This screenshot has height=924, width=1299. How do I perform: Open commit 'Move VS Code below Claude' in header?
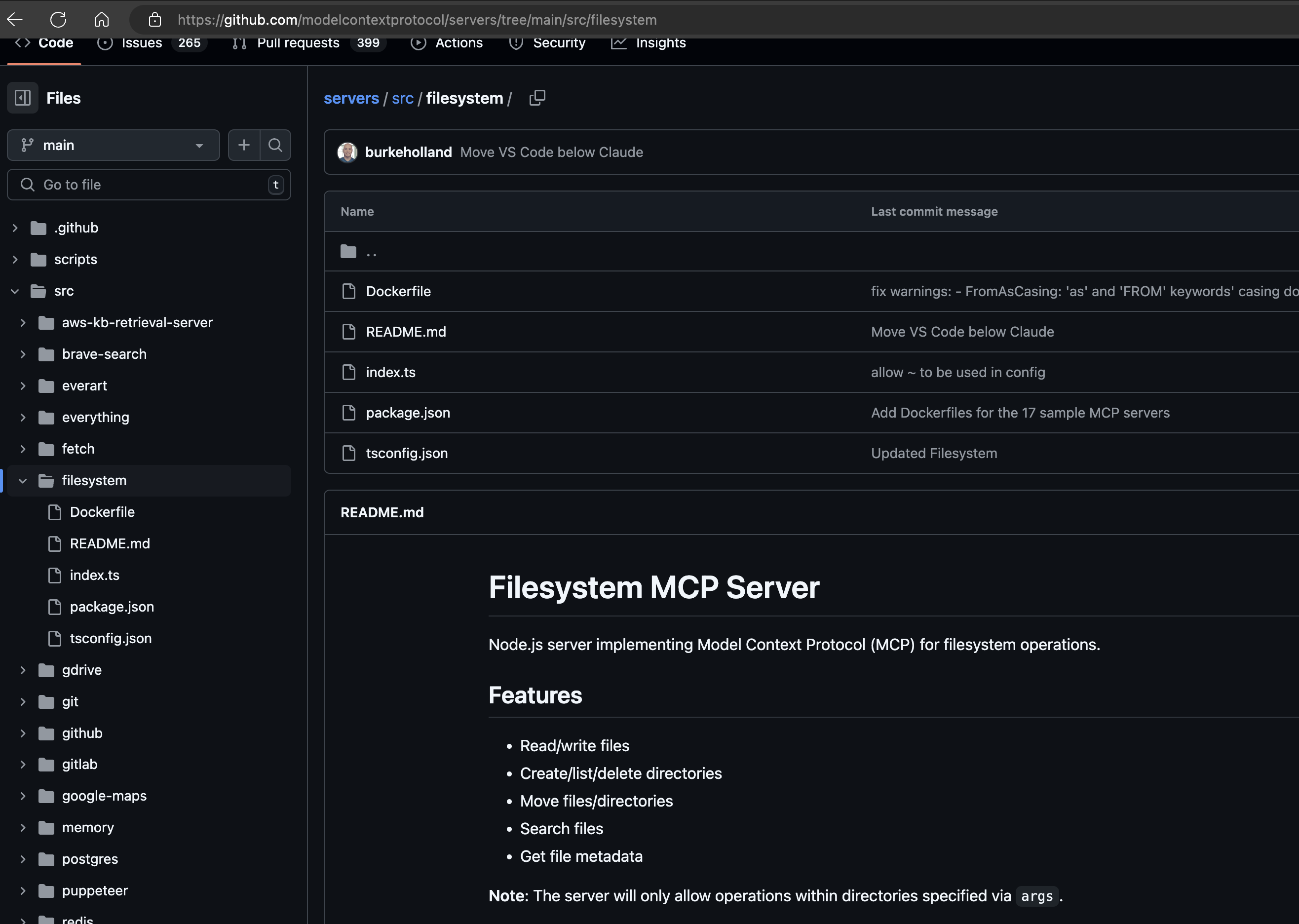coord(552,152)
